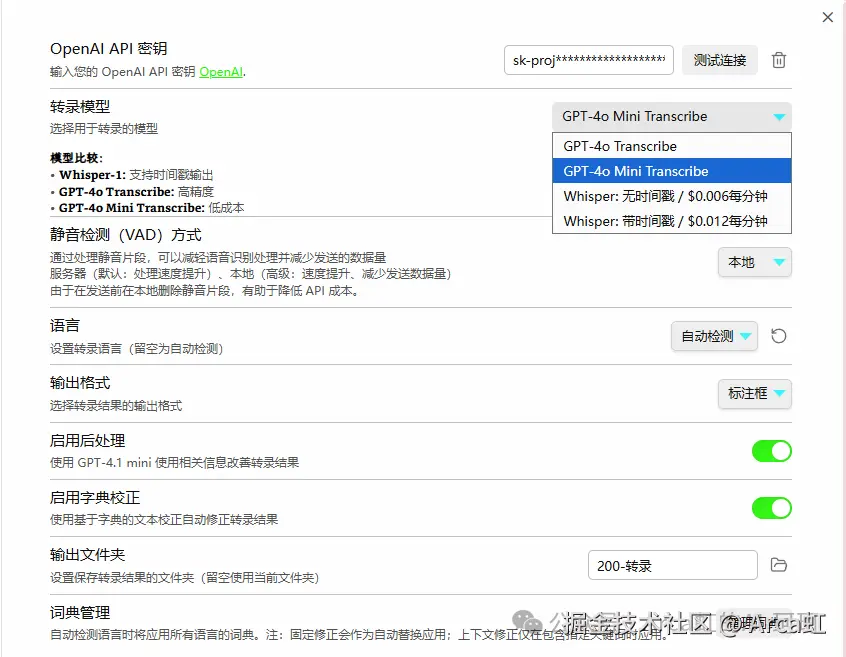Delete the OpenAI API key via trash icon
Viewport: 846px width, 657px height.
coord(779,60)
